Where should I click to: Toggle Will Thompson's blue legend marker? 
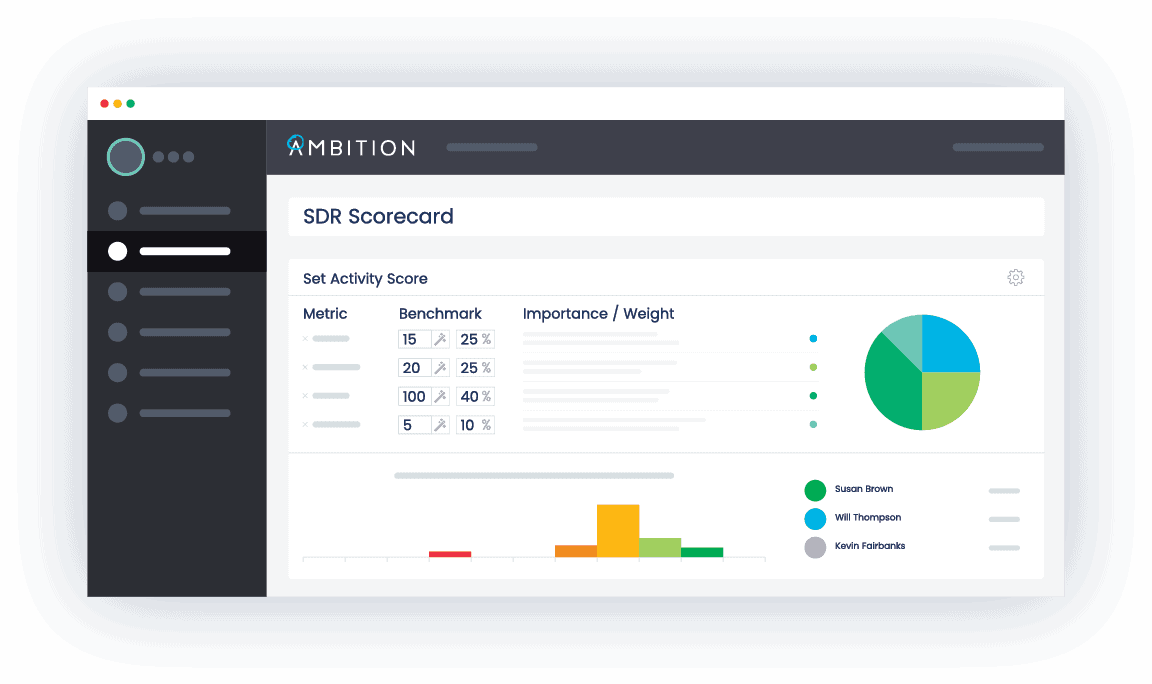point(815,518)
